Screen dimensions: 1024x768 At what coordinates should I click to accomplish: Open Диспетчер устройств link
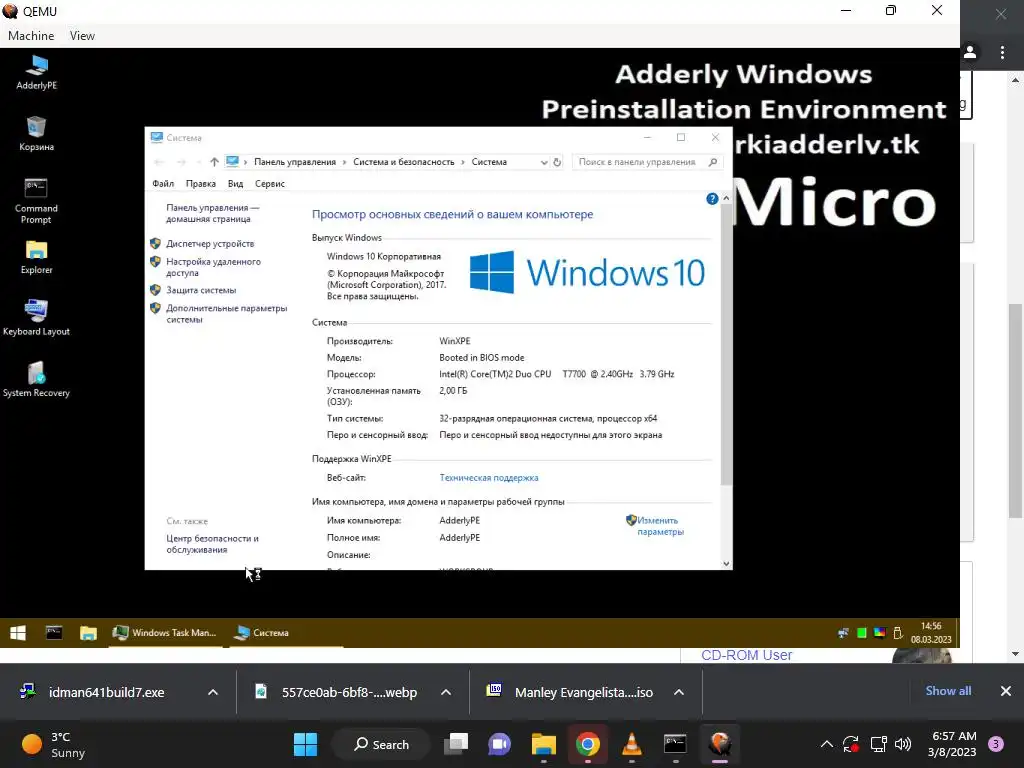coord(210,244)
